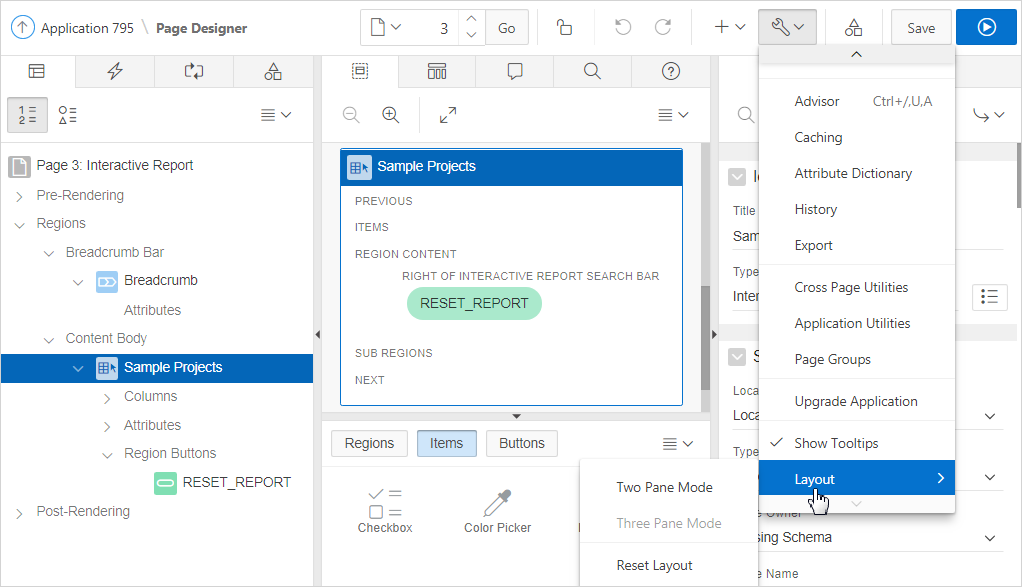
Task: Click the Undo icon
Action: tap(623, 27)
